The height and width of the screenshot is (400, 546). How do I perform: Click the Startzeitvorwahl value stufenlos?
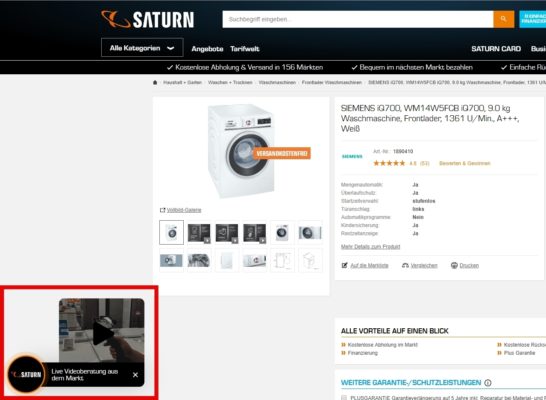click(x=424, y=201)
